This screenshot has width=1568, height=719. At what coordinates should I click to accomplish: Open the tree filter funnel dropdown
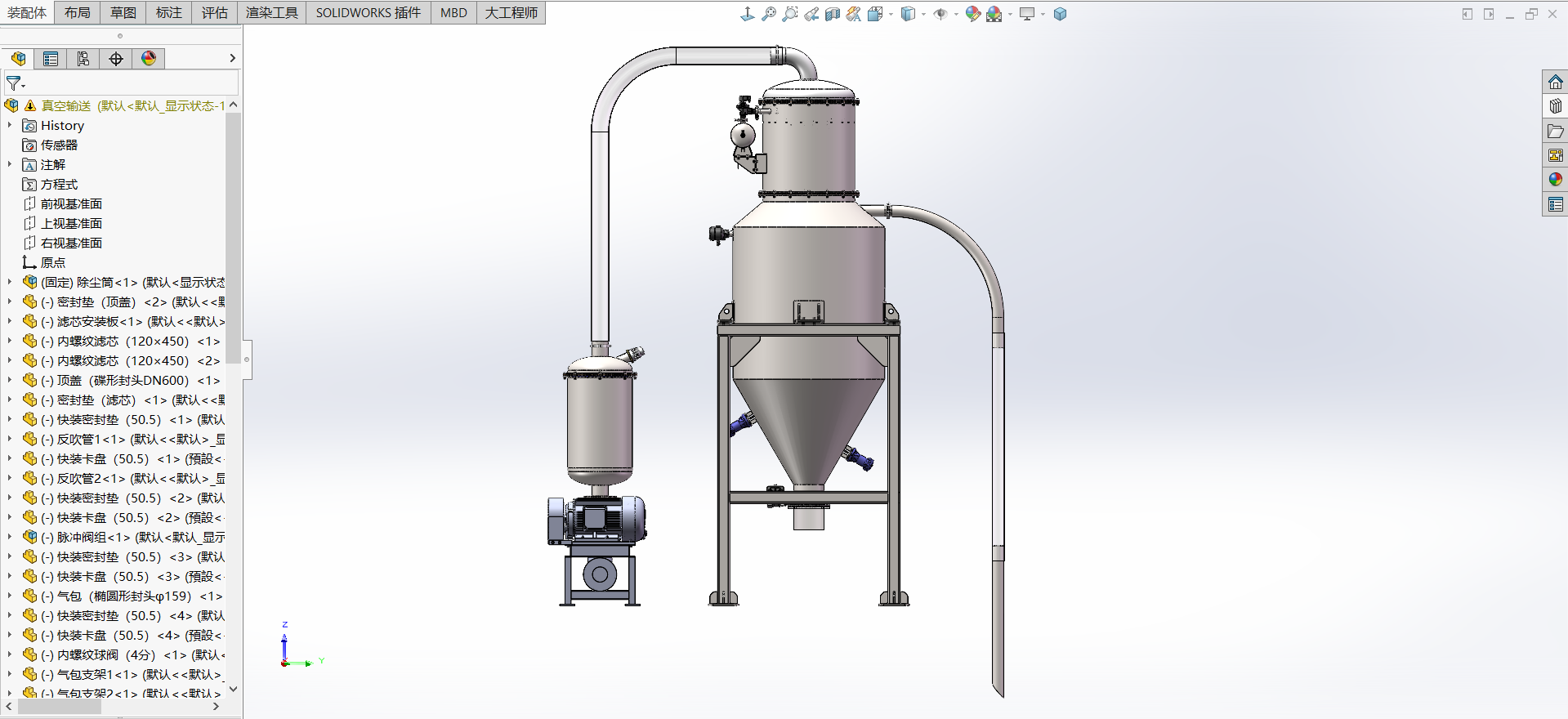(x=16, y=83)
